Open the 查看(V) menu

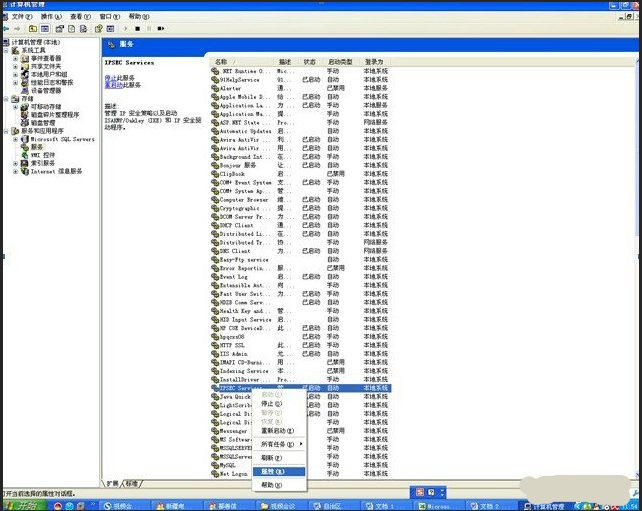(x=80, y=16)
